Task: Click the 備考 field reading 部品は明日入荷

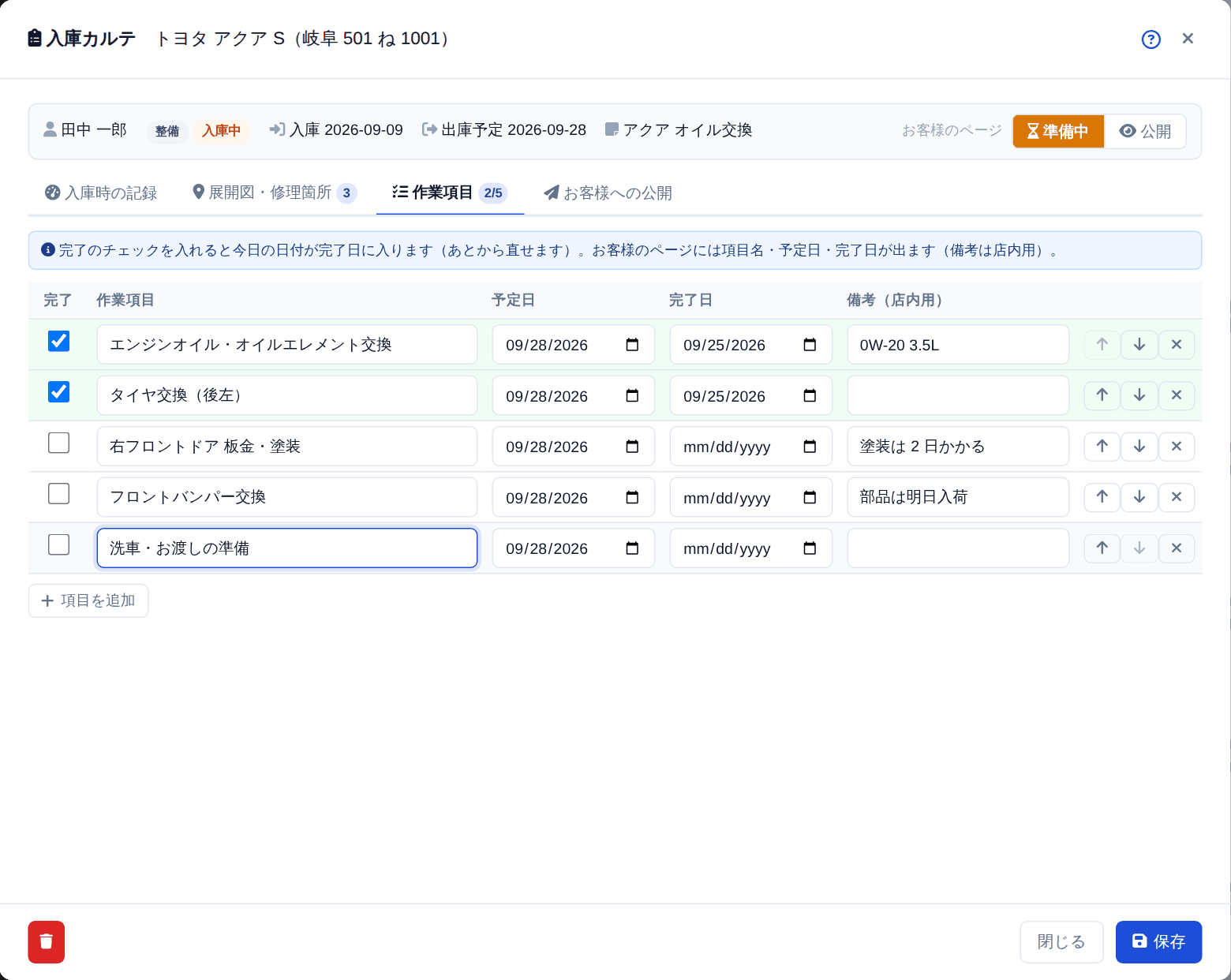Action: point(958,497)
